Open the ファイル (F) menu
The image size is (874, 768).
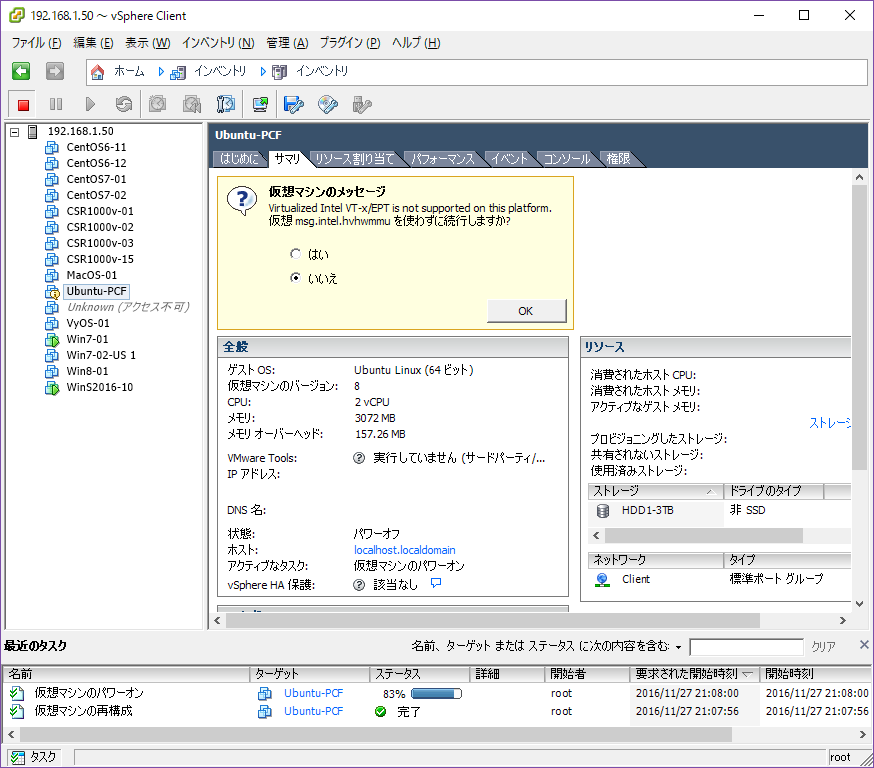point(36,43)
